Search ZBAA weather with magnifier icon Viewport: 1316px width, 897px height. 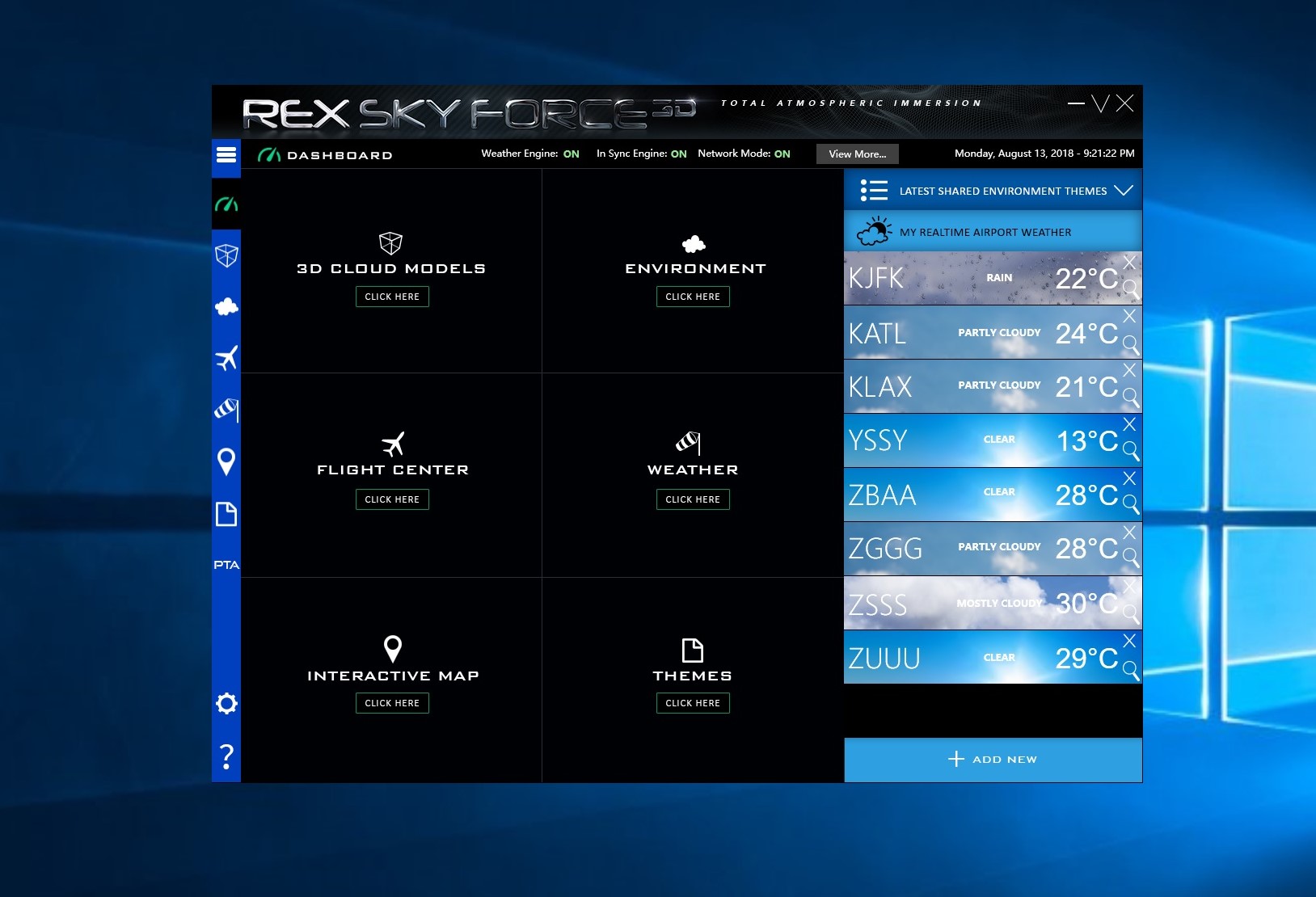[x=1131, y=505]
